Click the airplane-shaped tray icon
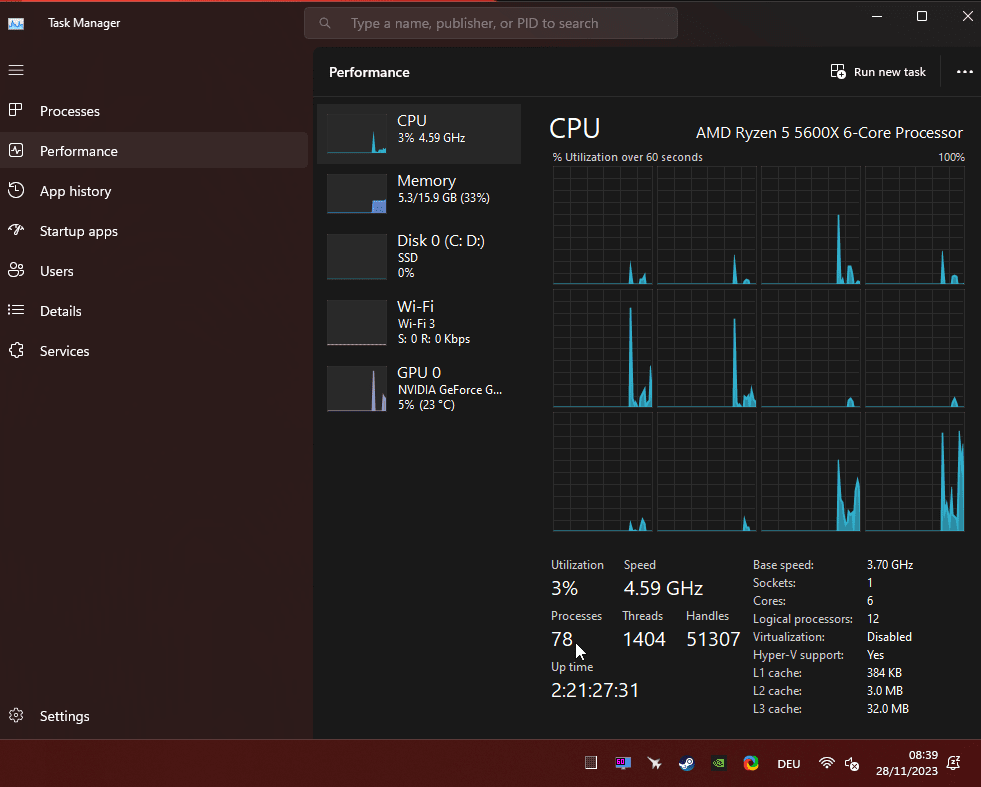Screen dimensions: 981x787 pos(654,763)
